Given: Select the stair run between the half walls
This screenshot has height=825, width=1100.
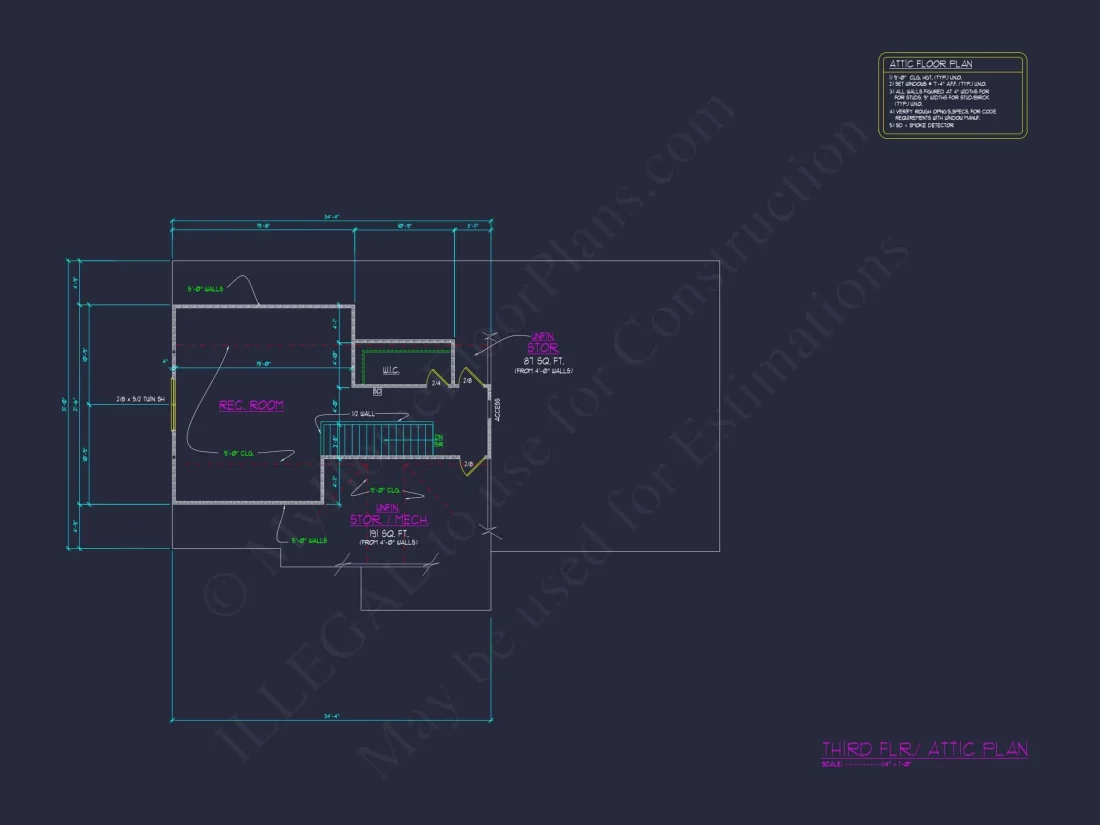Looking at the screenshot, I should (x=377, y=438).
